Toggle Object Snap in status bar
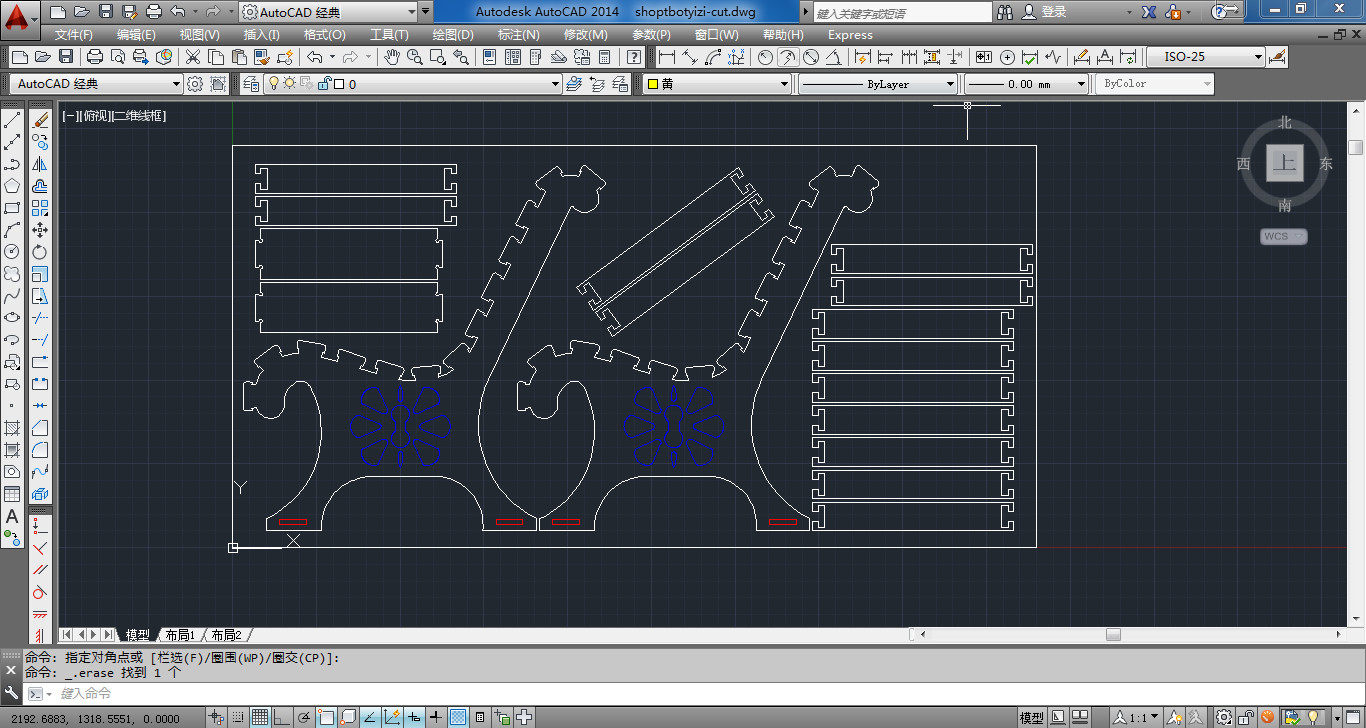Image resolution: width=1366 pixels, height=728 pixels. click(x=326, y=717)
